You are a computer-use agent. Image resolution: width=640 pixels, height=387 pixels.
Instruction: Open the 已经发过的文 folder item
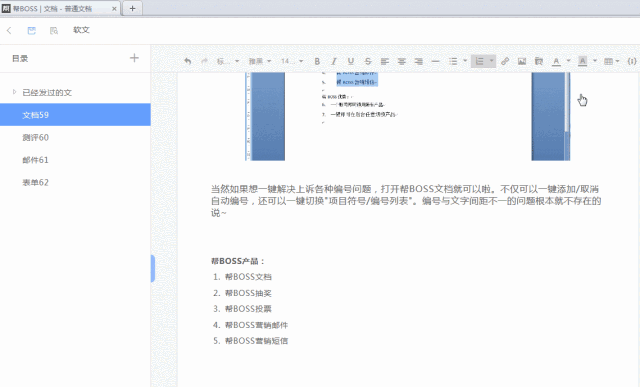[x=47, y=93]
